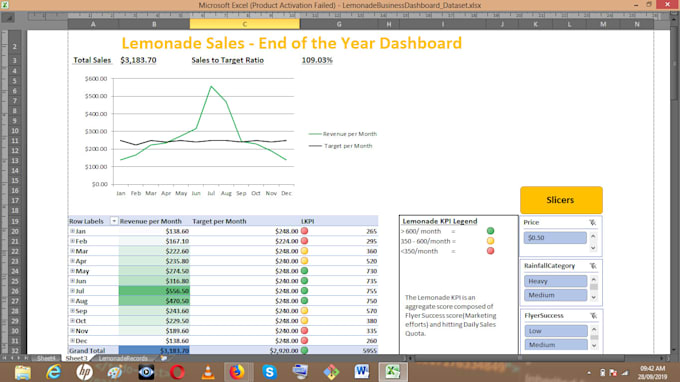This screenshot has width=680, height=382.
Task: Click the Excel logo in the title bar
Action: click(5, 5)
